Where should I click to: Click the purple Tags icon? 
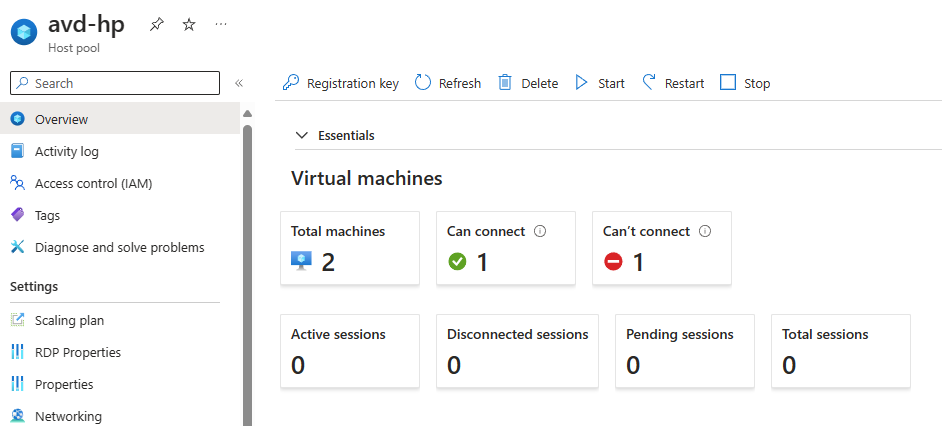[x=18, y=215]
